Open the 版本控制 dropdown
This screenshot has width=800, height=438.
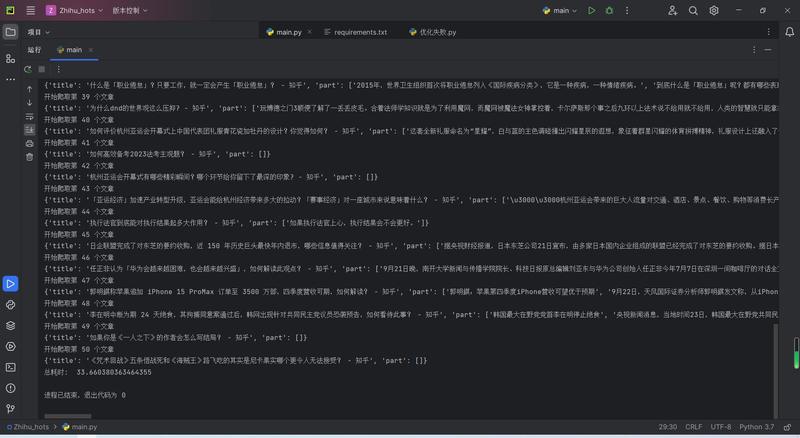[x=130, y=10]
